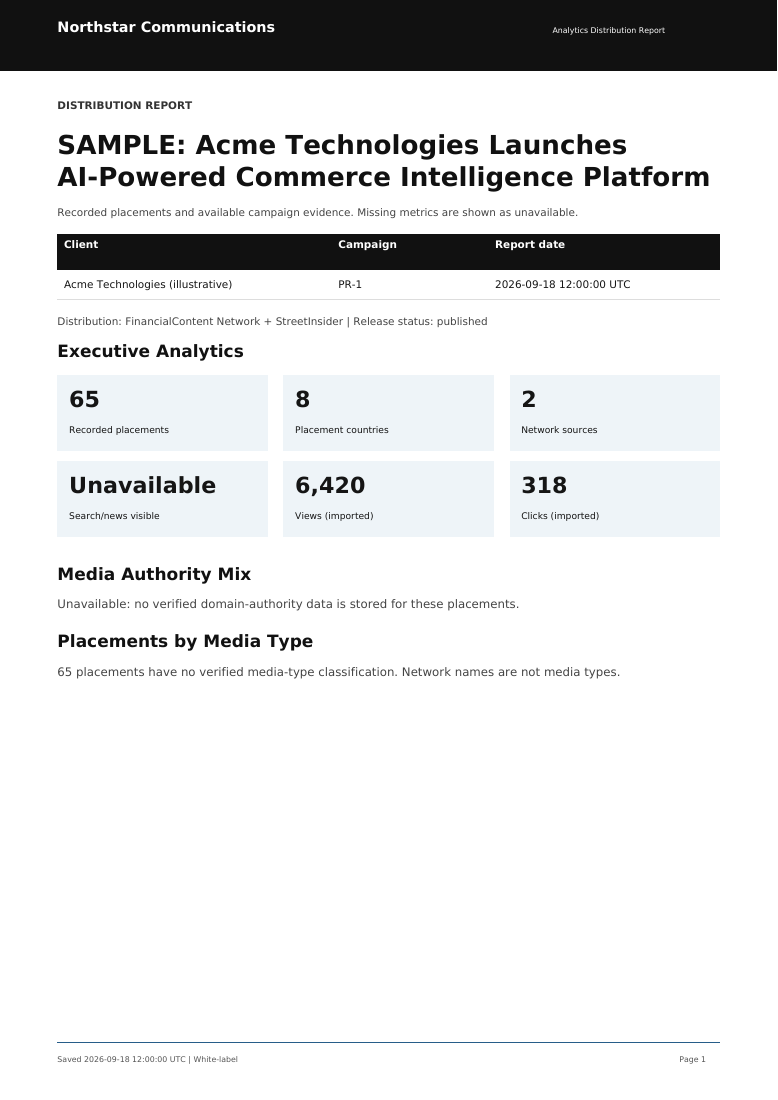The height and width of the screenshot is (1100, 778).
Task: Click the 2026-09-18 report date cell
Action: [x=563, y=284]
